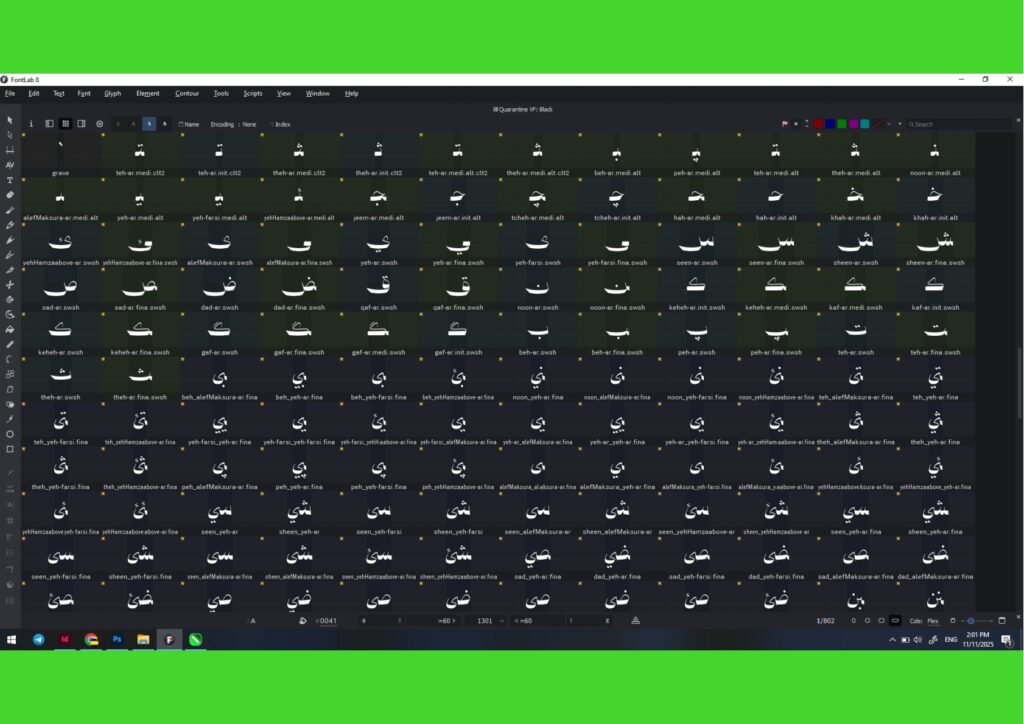Enable the highlighted large 'A' cell-size toggle

tap(149, 124)
